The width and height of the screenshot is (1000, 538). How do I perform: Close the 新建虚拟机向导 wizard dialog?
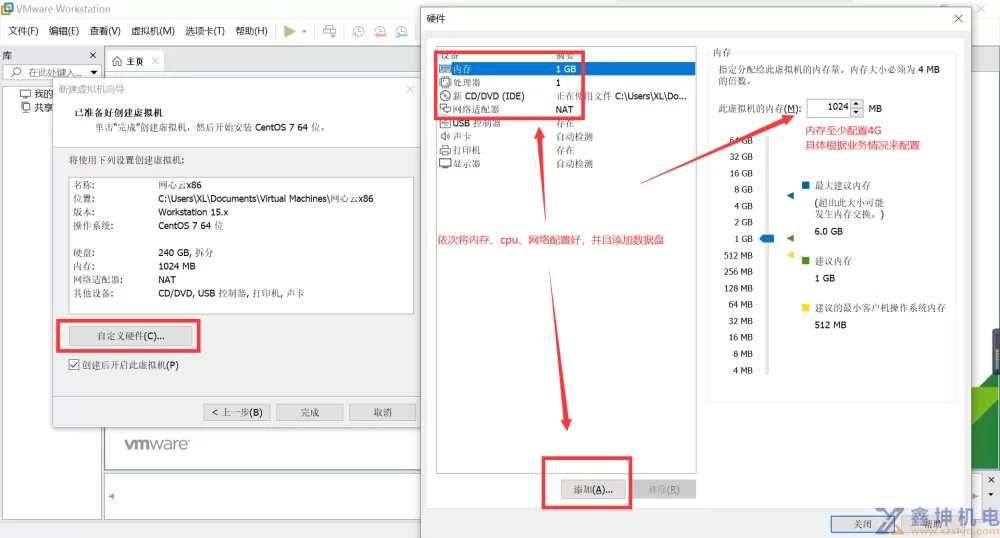[x=410, y=89]
